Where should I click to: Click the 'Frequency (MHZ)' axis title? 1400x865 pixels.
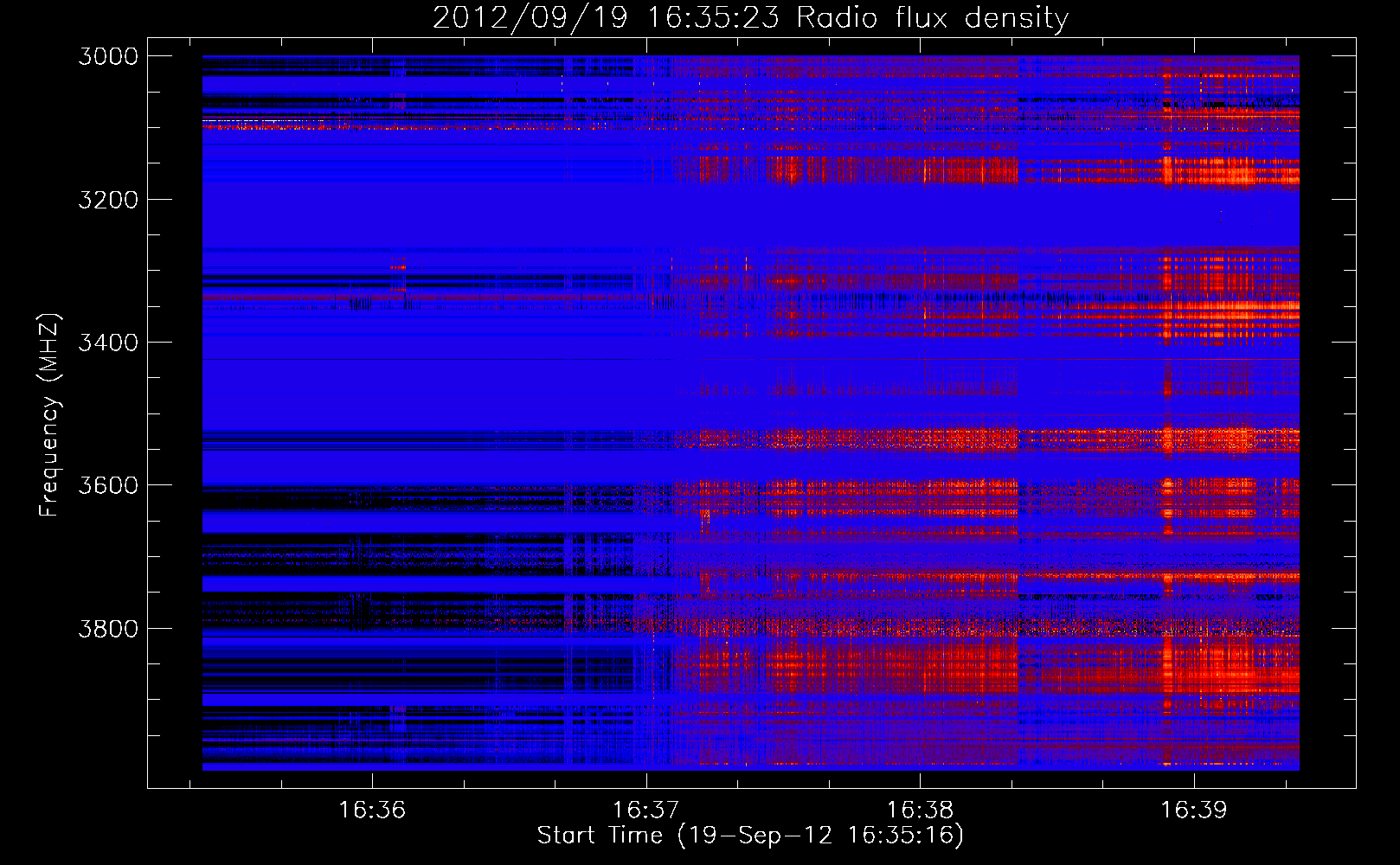coord(49,414)
